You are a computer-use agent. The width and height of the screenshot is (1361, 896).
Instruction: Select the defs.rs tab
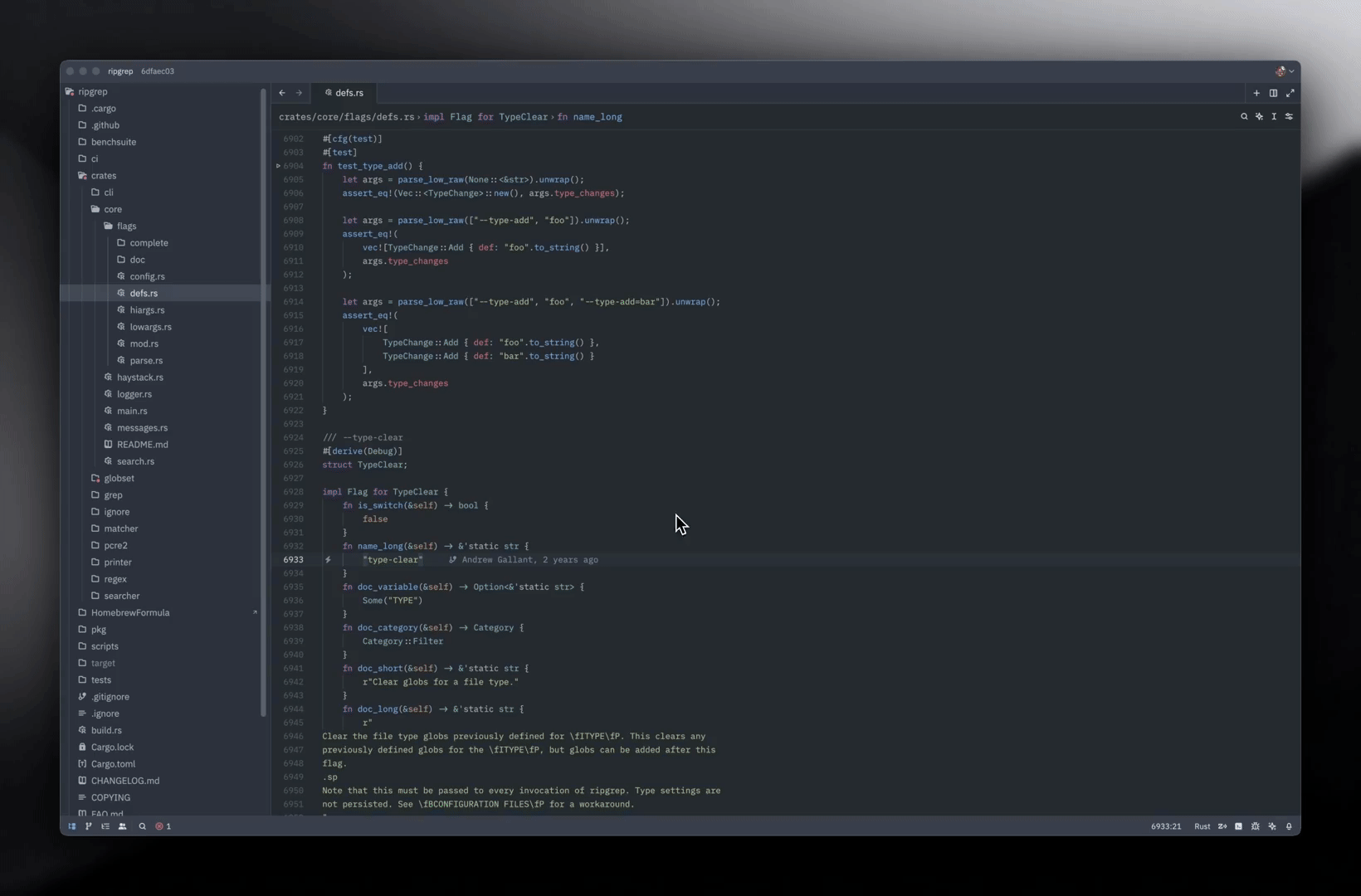[344, 93]
